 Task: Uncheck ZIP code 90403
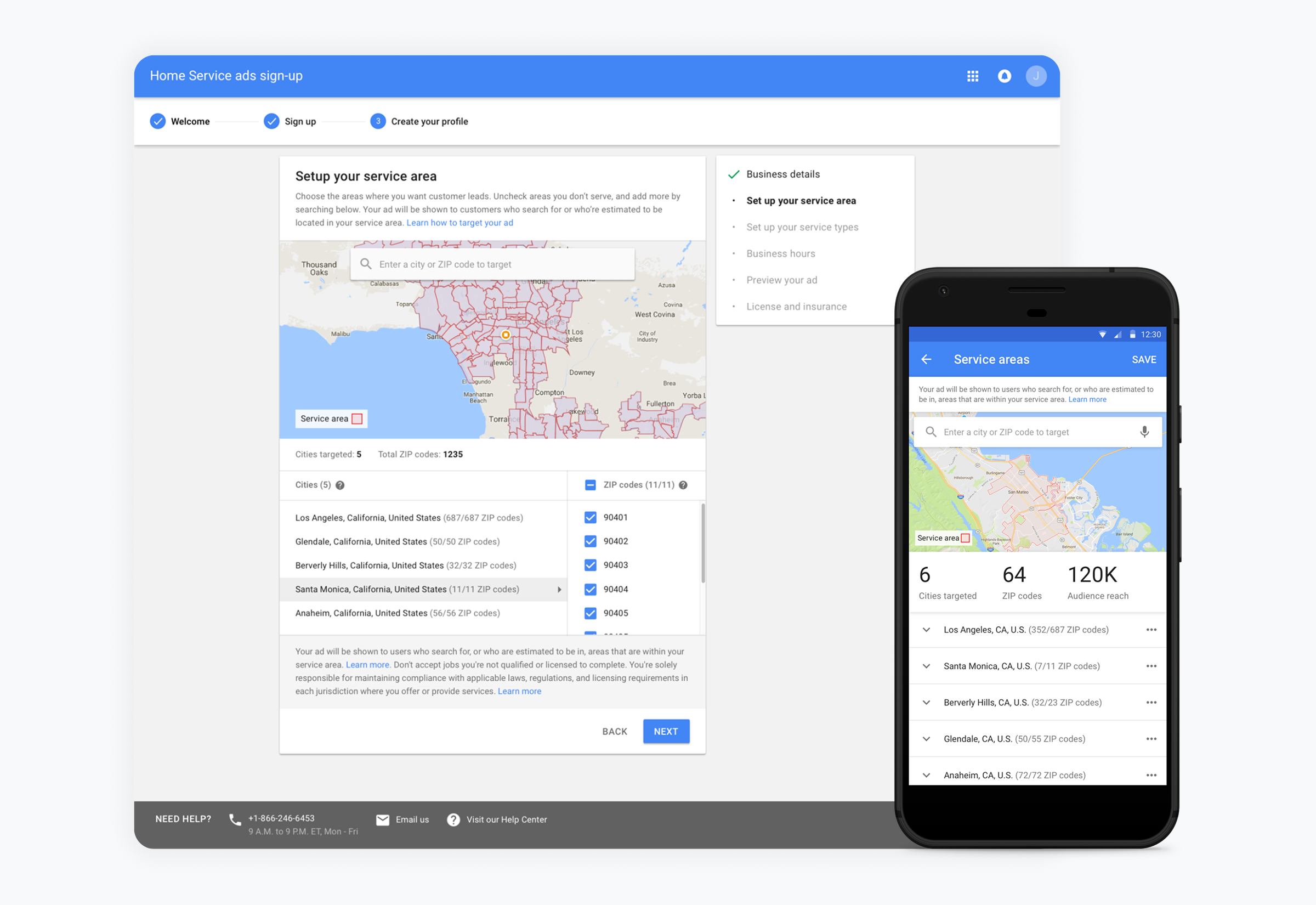590,565
